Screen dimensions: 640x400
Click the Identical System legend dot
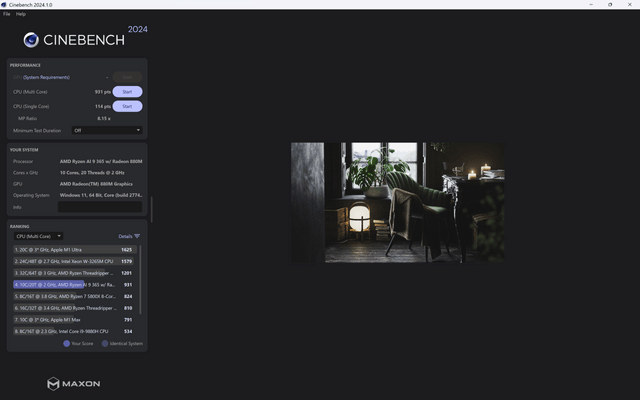pyautogui.click(x=105, y=344)
